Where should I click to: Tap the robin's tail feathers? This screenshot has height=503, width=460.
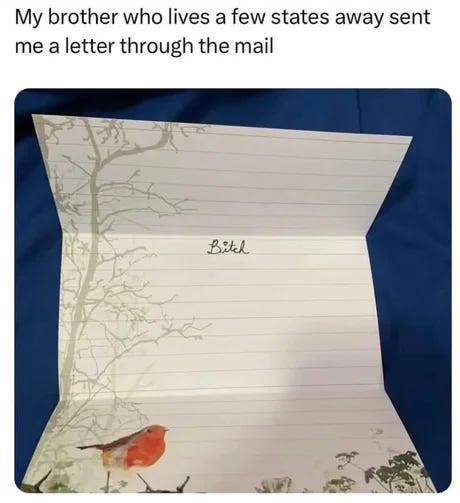[90, 446]
